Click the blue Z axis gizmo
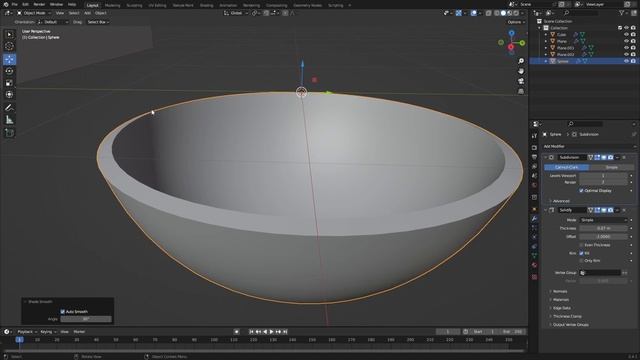 click(x=511, y=33)
